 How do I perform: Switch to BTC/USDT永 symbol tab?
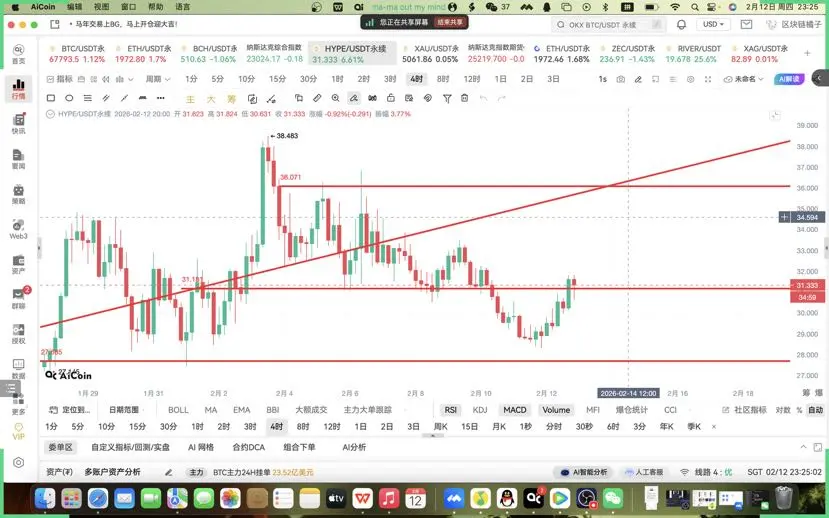pyautogui.click(x=77, y=53)
